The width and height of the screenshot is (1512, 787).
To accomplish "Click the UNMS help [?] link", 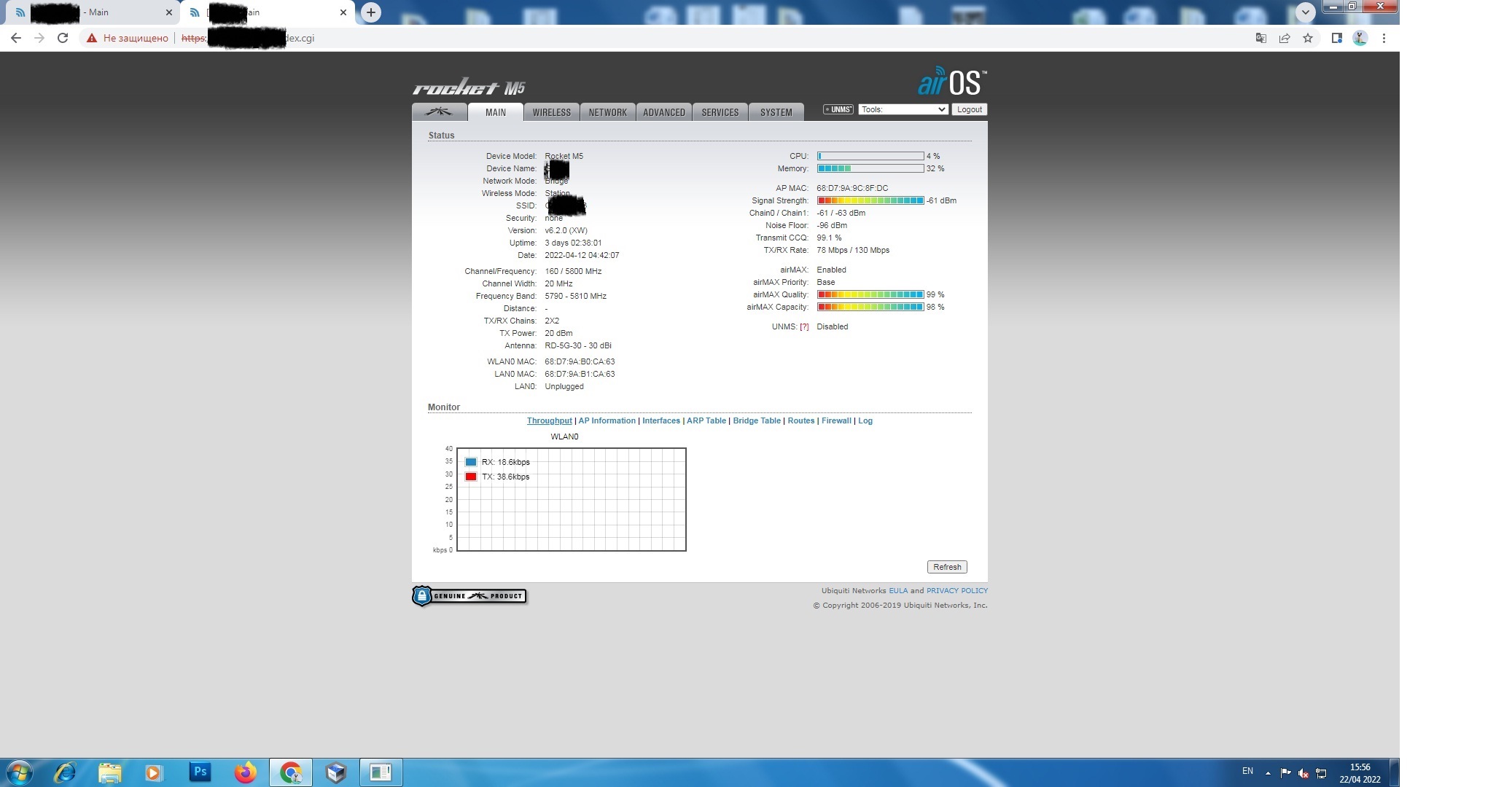I will 804,326.
